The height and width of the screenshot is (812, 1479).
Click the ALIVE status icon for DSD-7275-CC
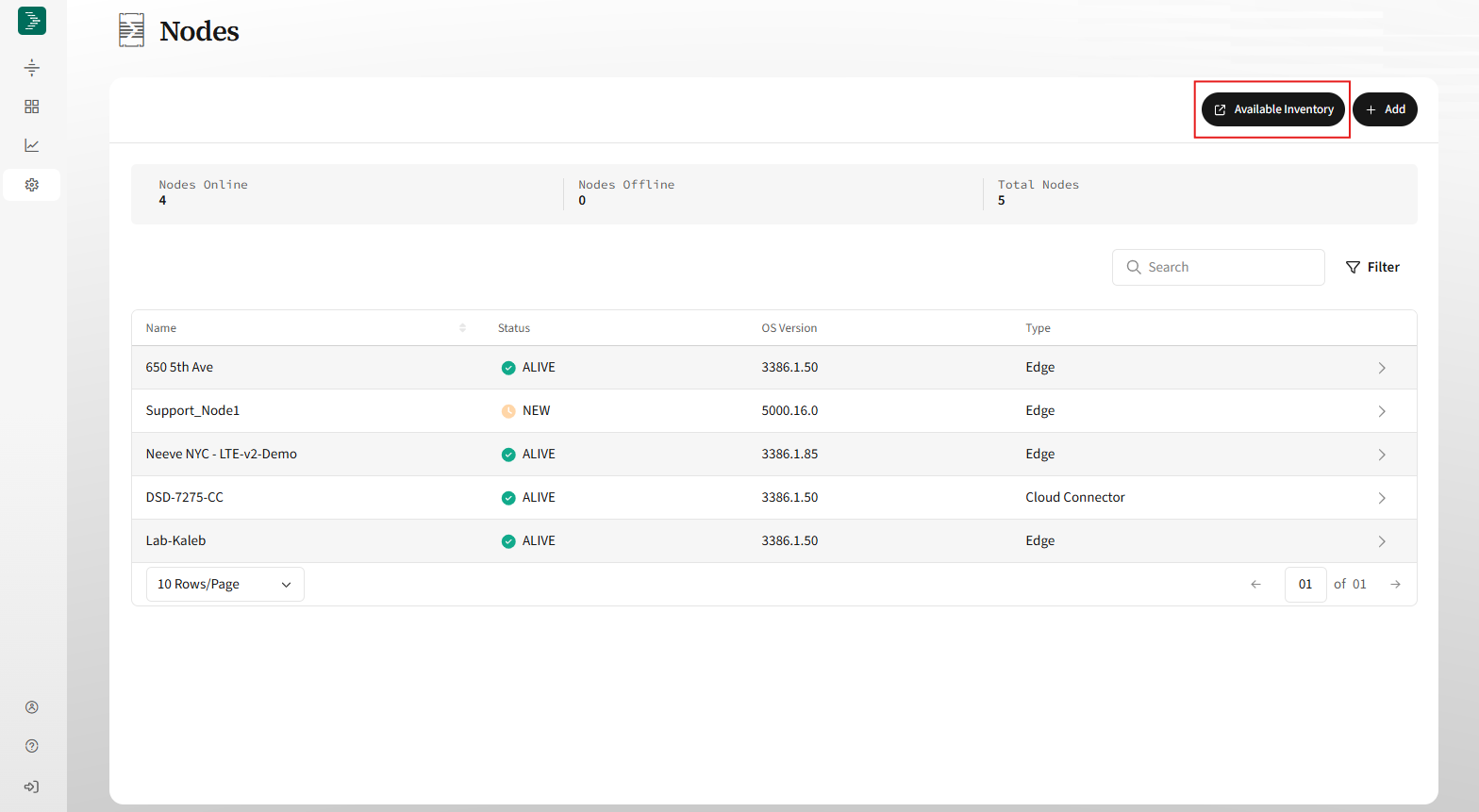(508, 498)
